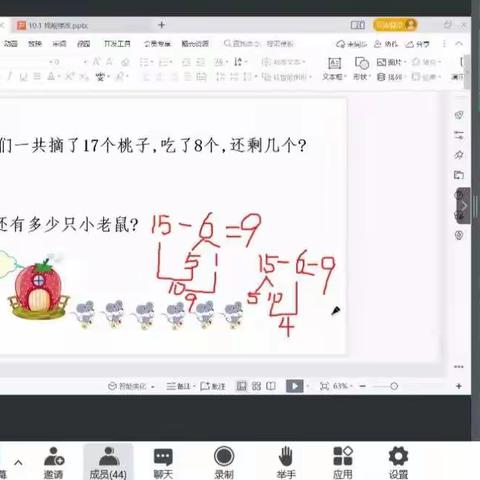Open the ribbon vertical three-dots menu
Viewport: 480px width, 480px height.
point(444,44)
